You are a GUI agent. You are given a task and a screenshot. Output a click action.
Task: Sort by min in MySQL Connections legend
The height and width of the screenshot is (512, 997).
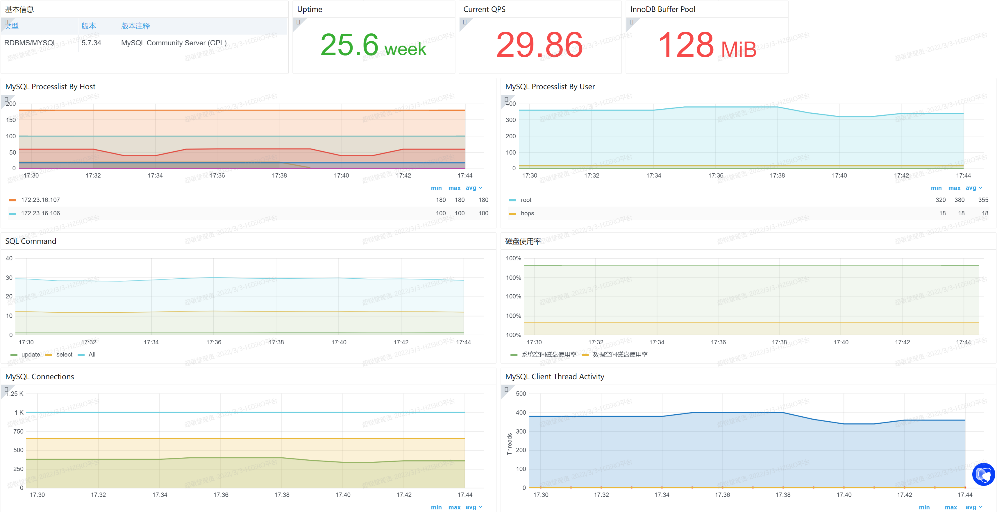pos(436,508)
